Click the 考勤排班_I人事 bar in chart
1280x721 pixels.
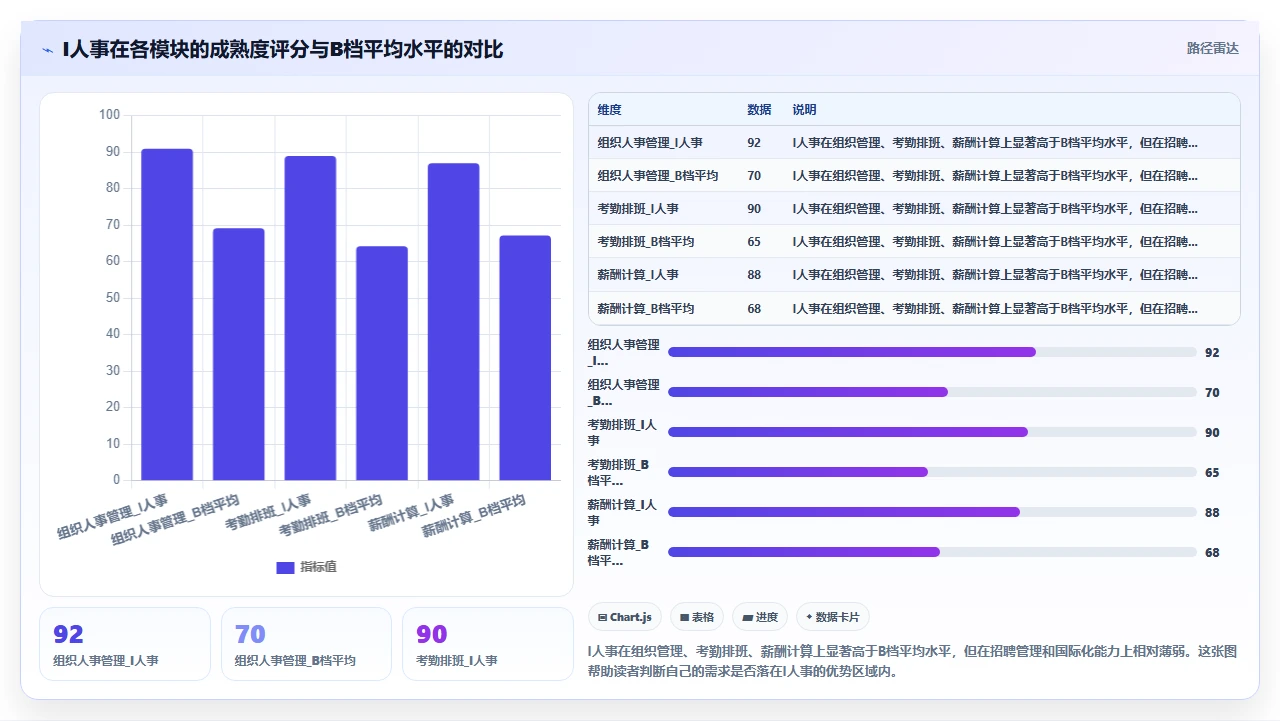[x=310, y=318]
